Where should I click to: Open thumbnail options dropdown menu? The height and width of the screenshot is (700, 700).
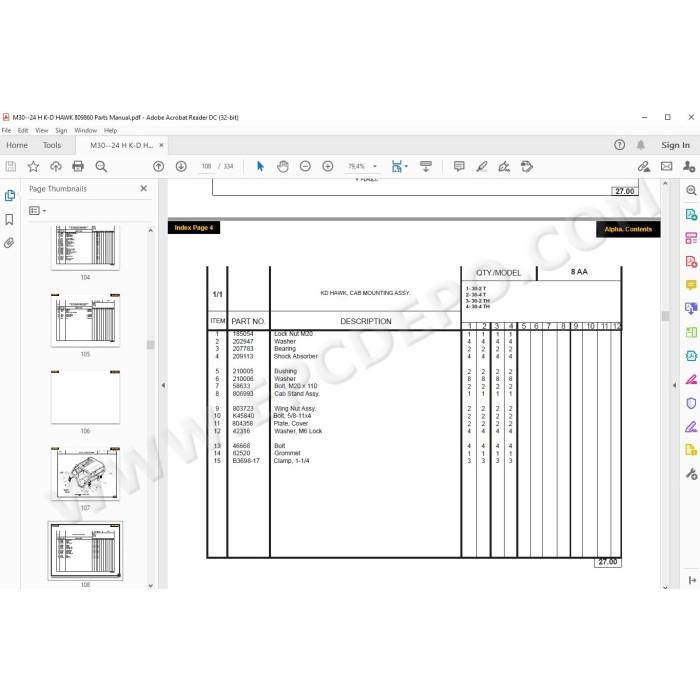click(38, 210)
